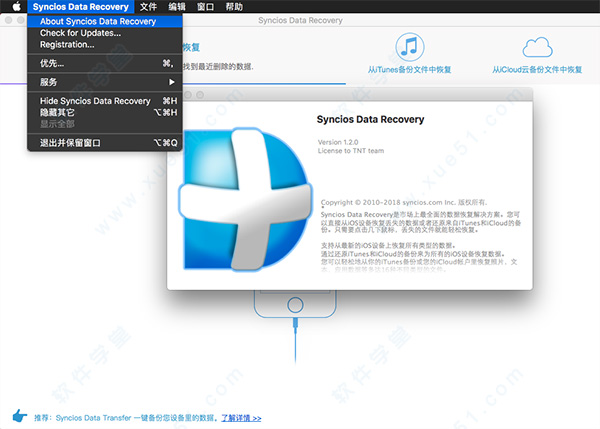Select 隐藏其它 menu entry
Viewport: 600px width, 429px height.
click(105, 112)
